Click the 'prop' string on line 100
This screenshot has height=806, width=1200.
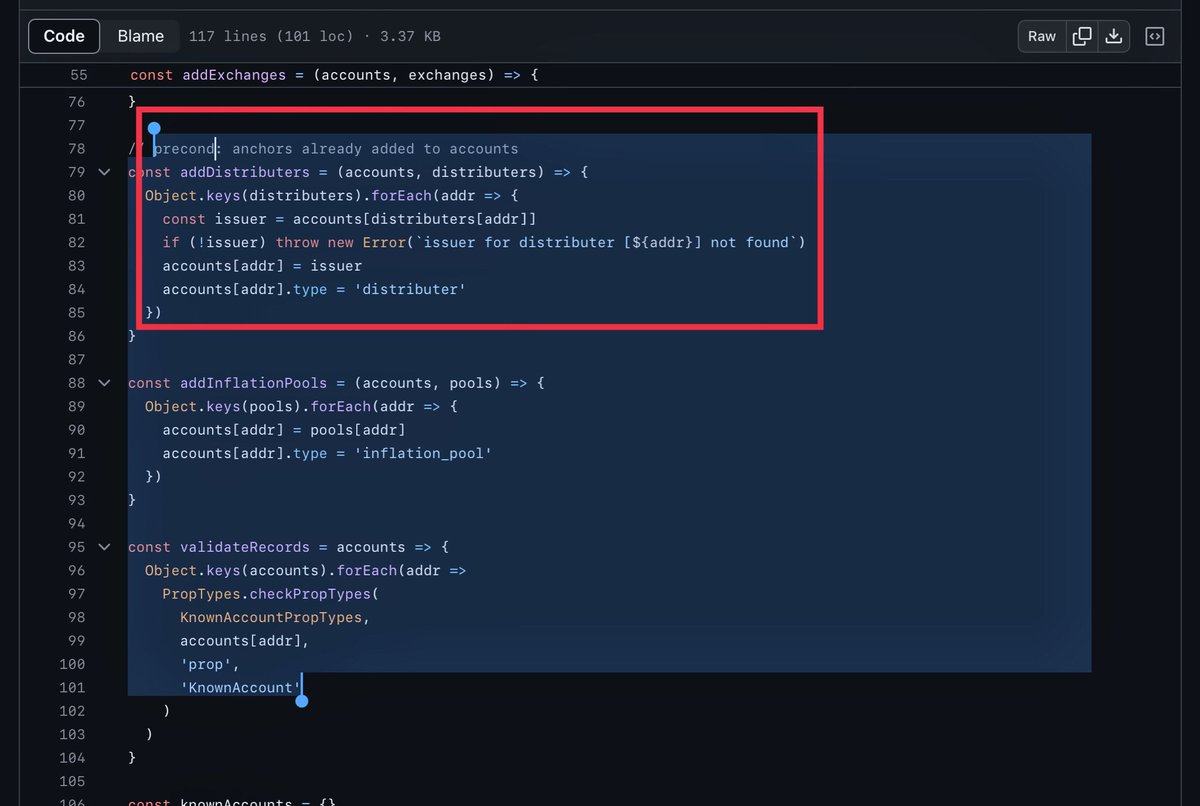tap(206, 664)
